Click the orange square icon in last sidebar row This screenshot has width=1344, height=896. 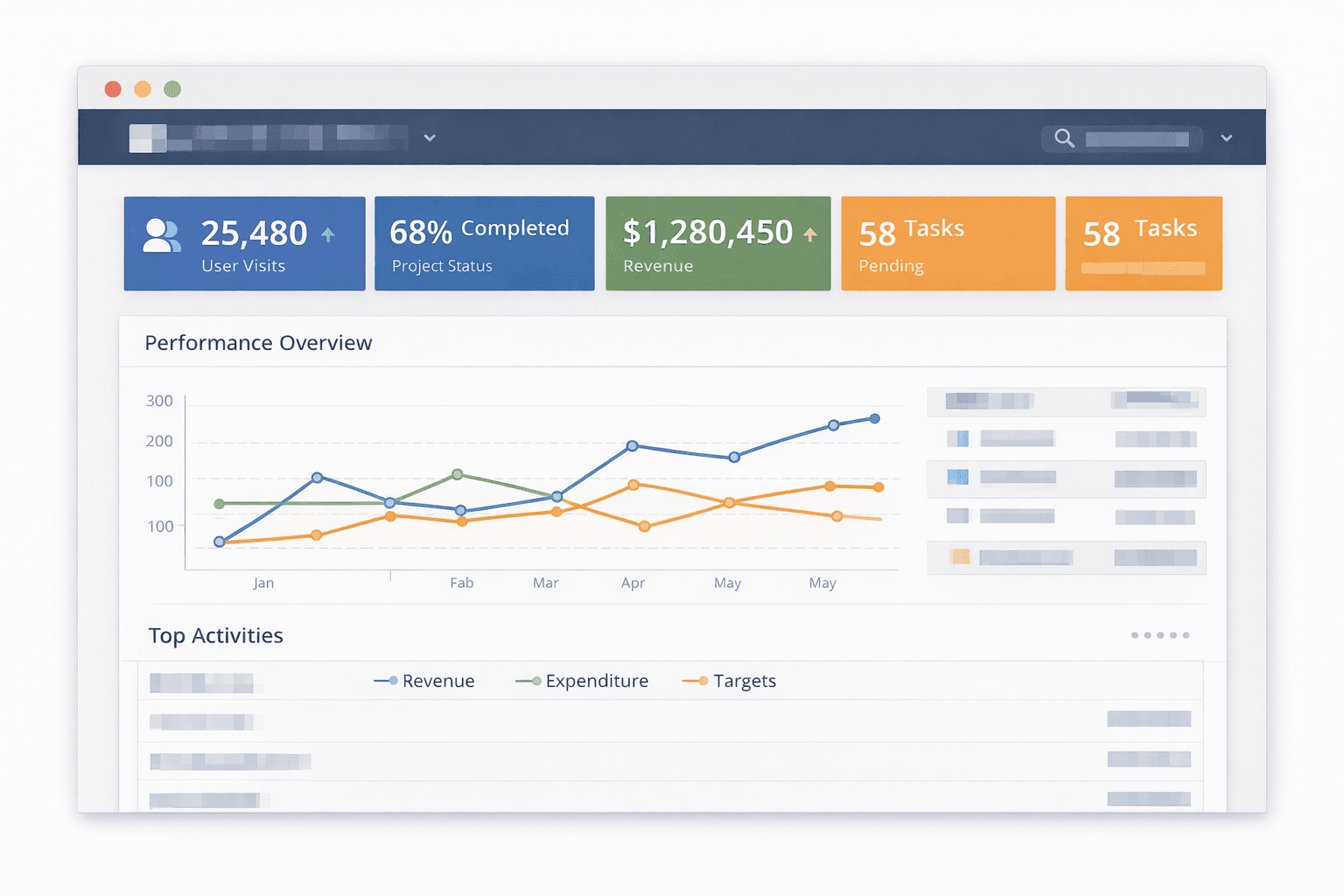pyautogui.click(x=959, y=556)
